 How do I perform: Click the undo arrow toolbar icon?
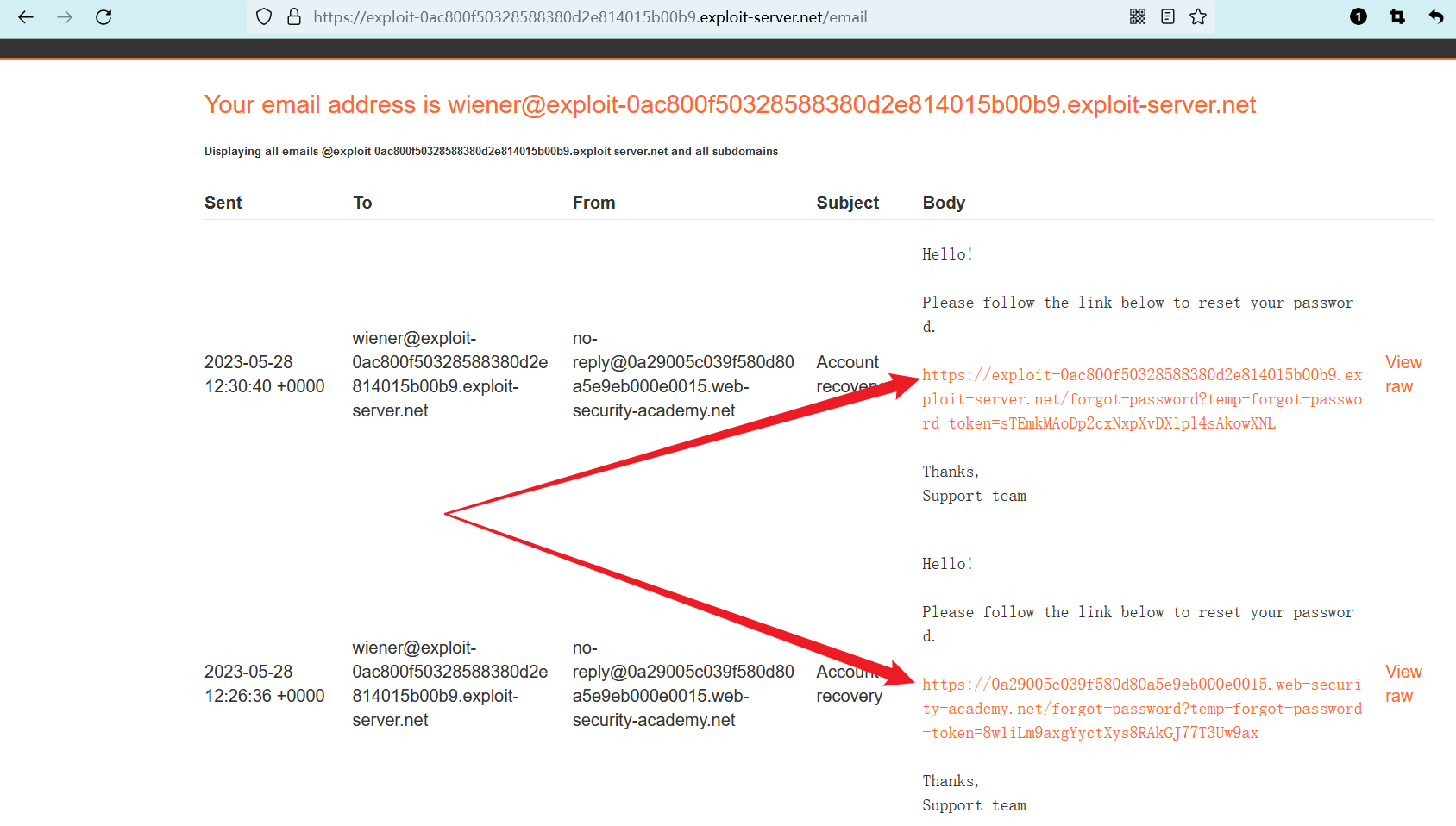(x=1436, y=16)
